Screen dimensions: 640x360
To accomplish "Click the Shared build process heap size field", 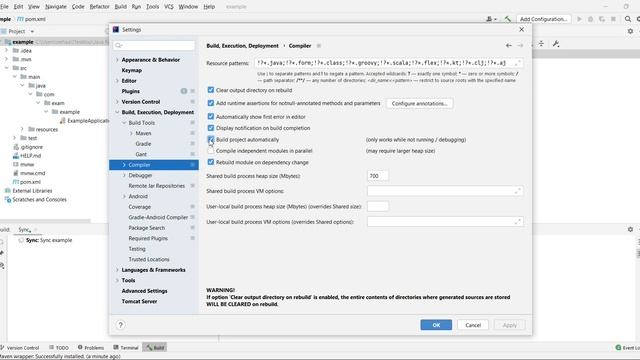I will pyautogui.click(x=378, y=176).
